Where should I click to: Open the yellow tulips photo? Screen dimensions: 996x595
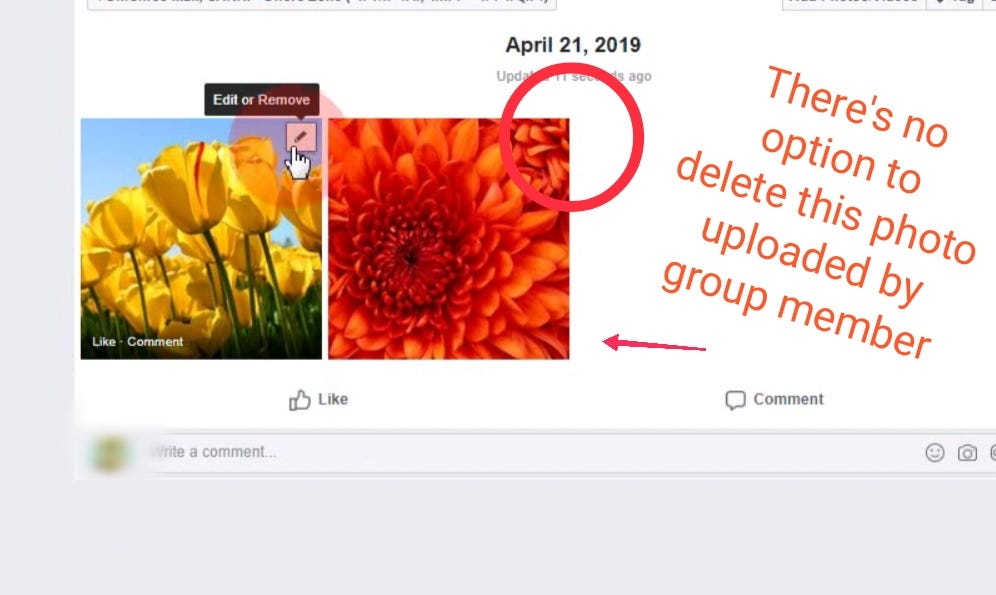201,239
